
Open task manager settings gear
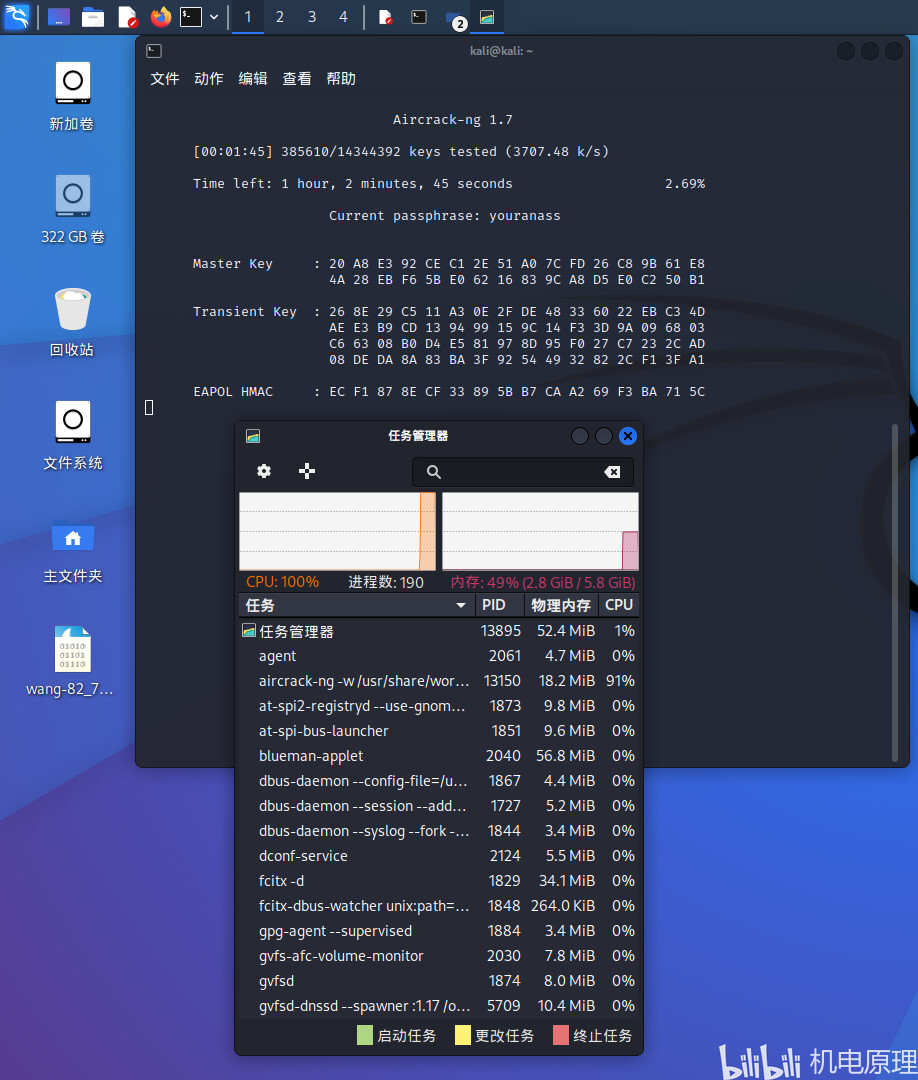tap(264, 471)
